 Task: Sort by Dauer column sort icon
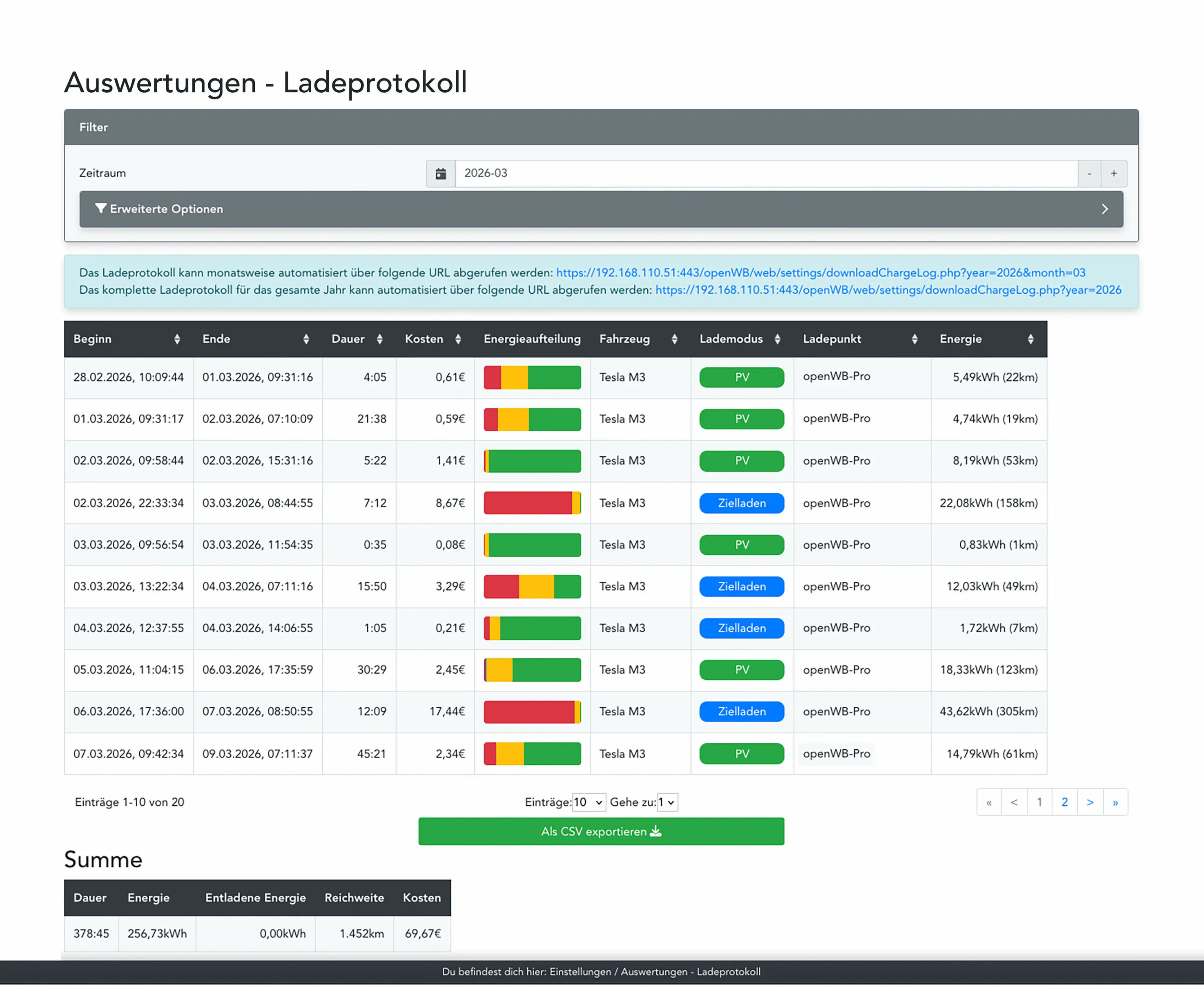tap(379, 339)
